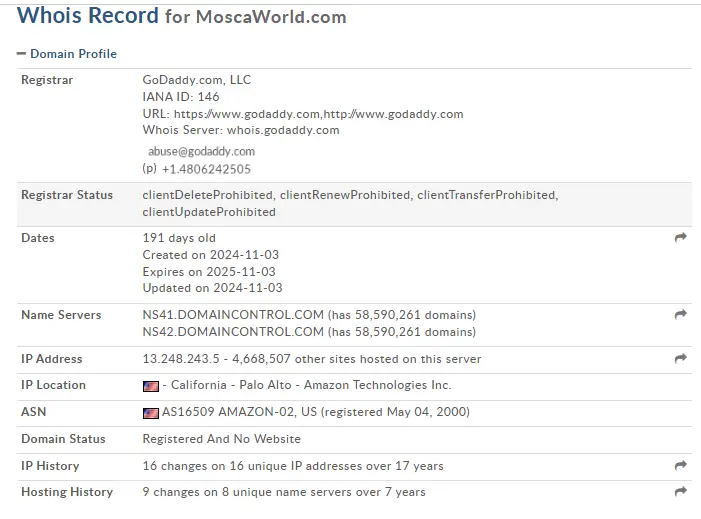Viewport: 701px width, 519px height.
Task: Select Whois Server whois.godaddy.com line
Action: [x=241, y=130]
